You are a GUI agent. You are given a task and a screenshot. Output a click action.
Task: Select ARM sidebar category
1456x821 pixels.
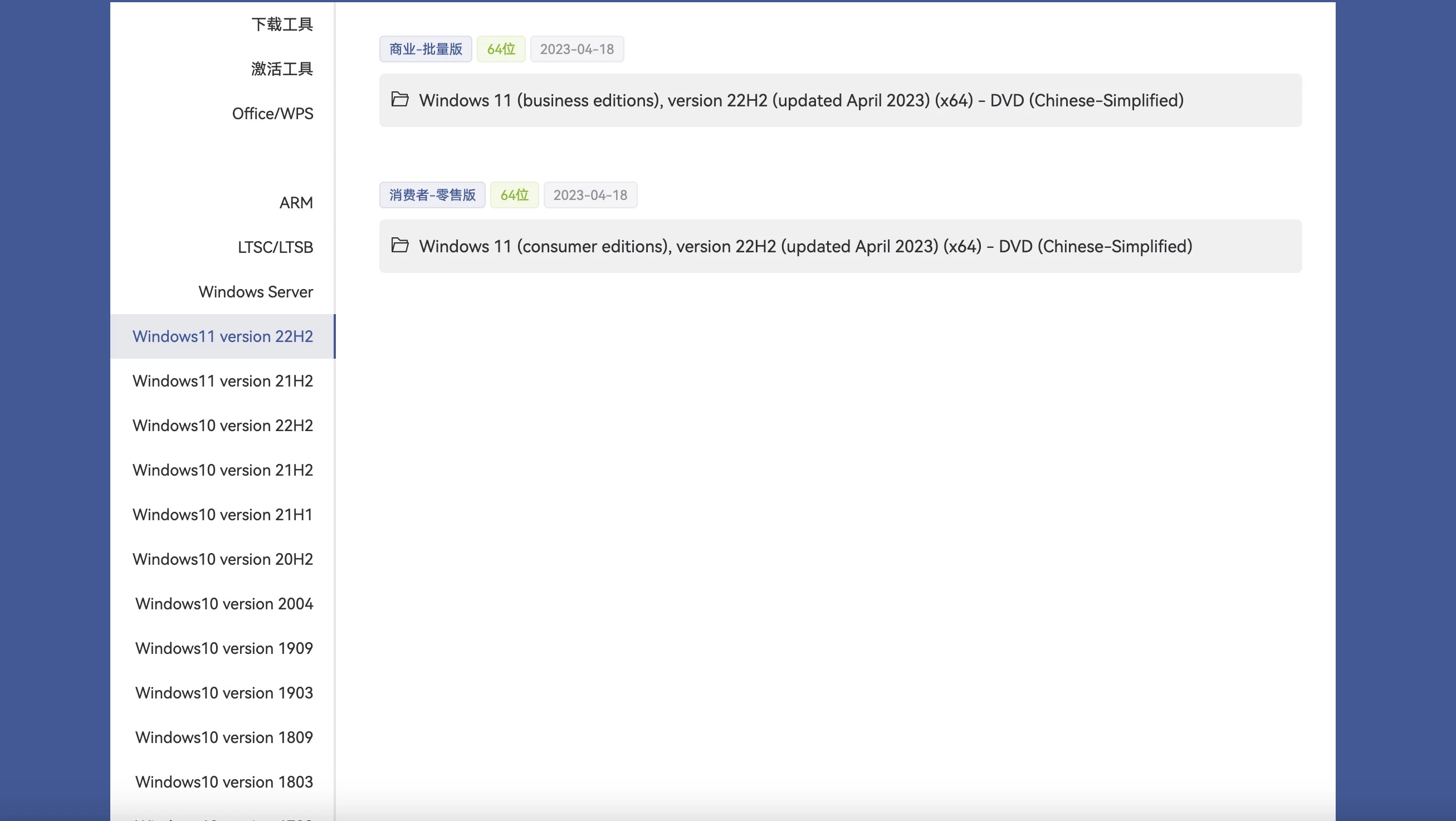click(296, 203)
